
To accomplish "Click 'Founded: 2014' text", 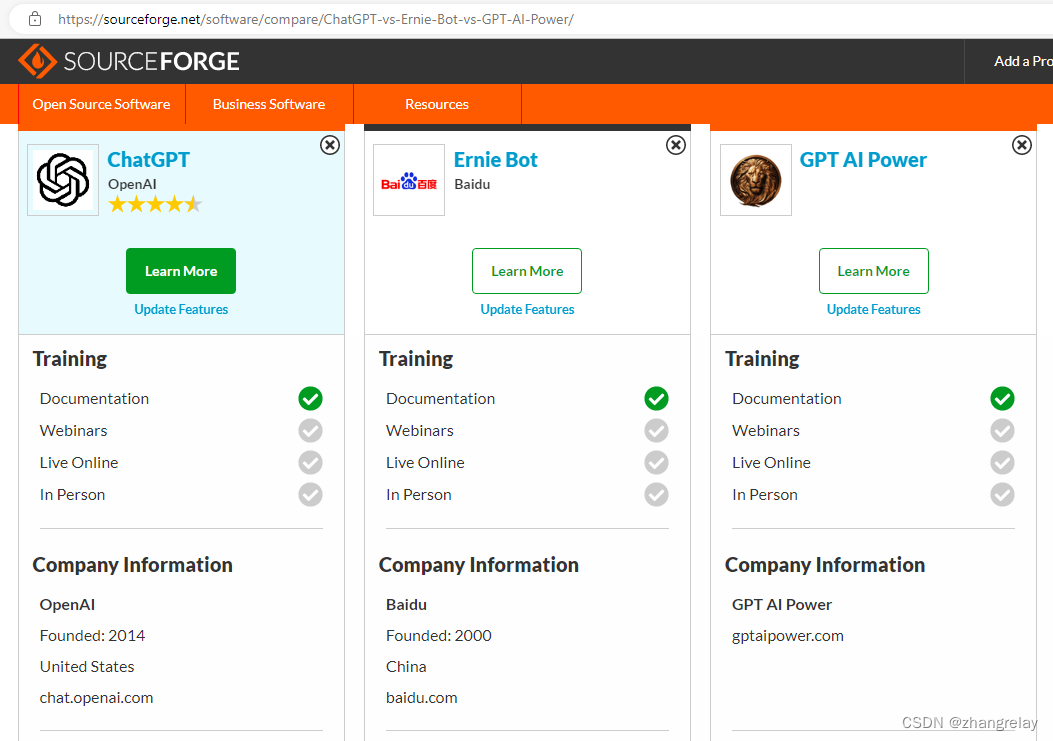I will (92, 636).
